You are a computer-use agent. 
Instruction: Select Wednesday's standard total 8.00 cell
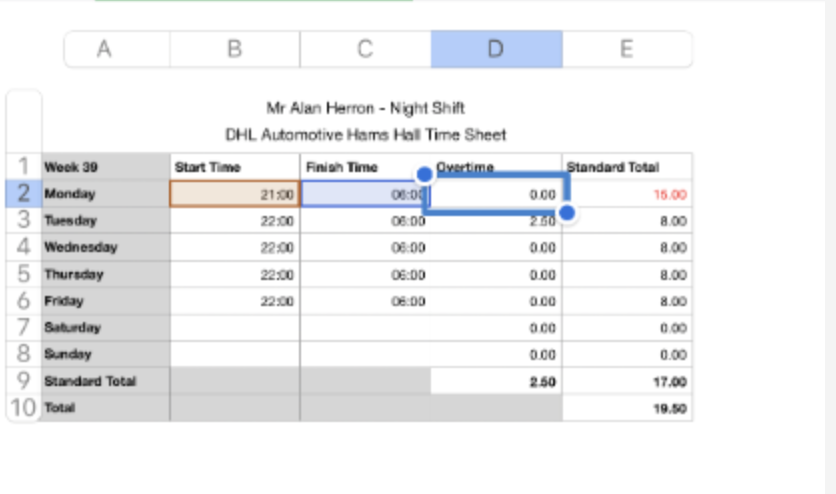(627, 247)
